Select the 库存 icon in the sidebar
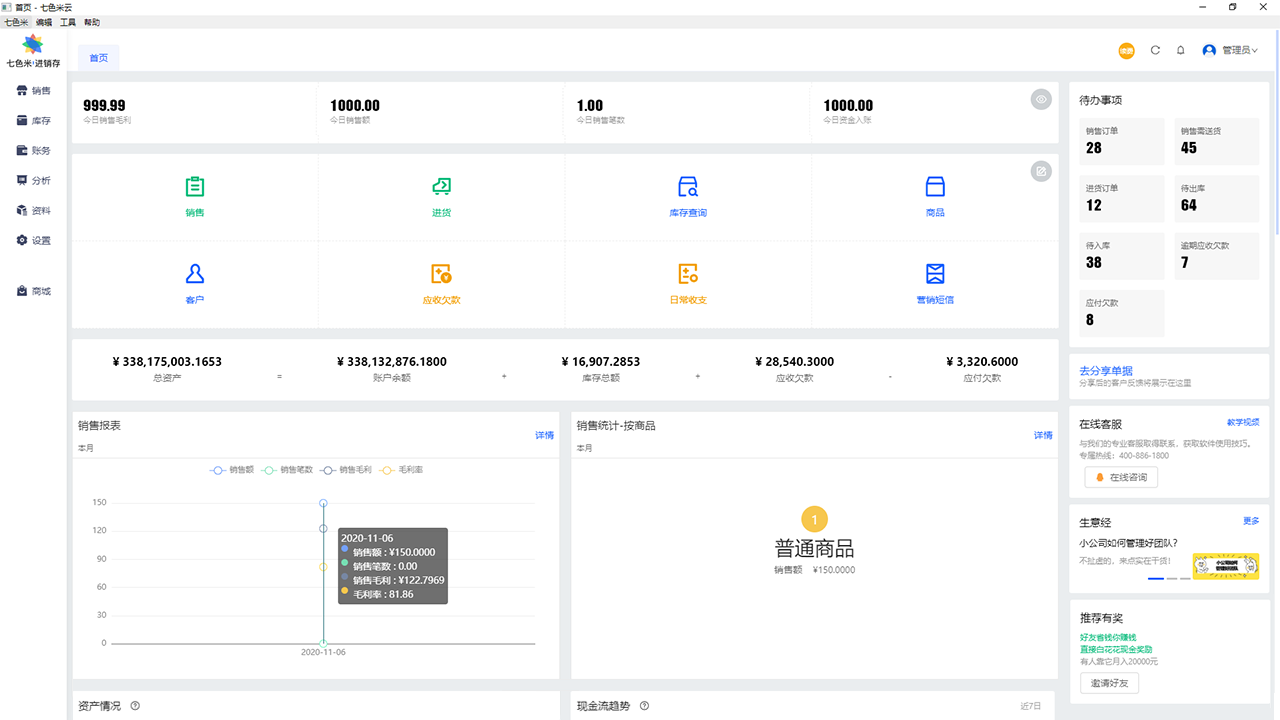Screen dimensions: 1280x720 (34, 120)
